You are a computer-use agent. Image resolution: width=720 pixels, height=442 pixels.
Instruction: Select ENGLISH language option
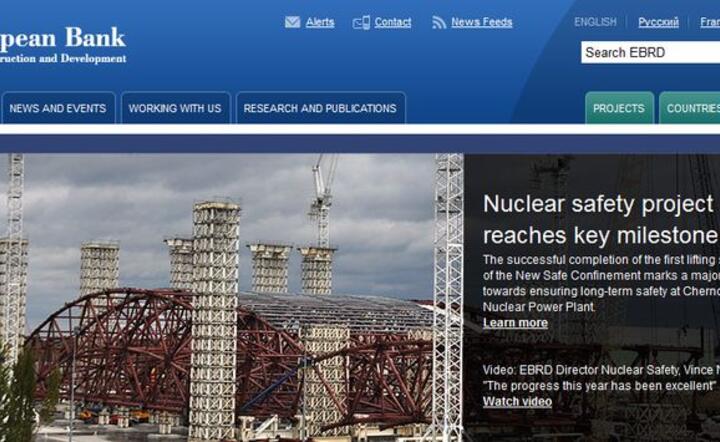(x=595, y=22)
